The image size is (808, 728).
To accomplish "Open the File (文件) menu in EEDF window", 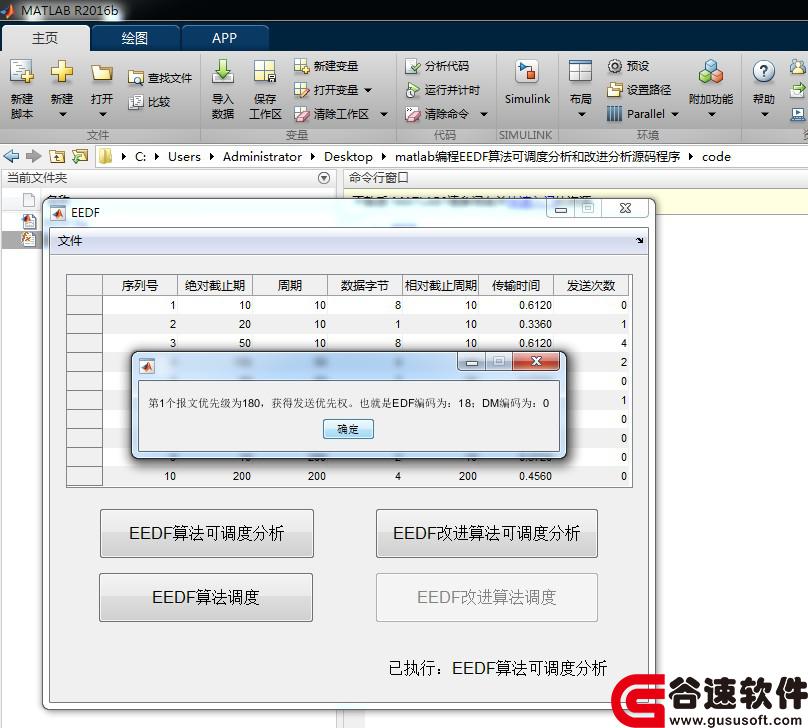I will 70,241.
